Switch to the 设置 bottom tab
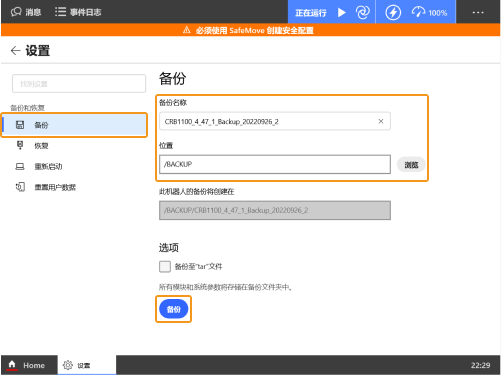This screenshot has height=375, width=501. [87, 365]
